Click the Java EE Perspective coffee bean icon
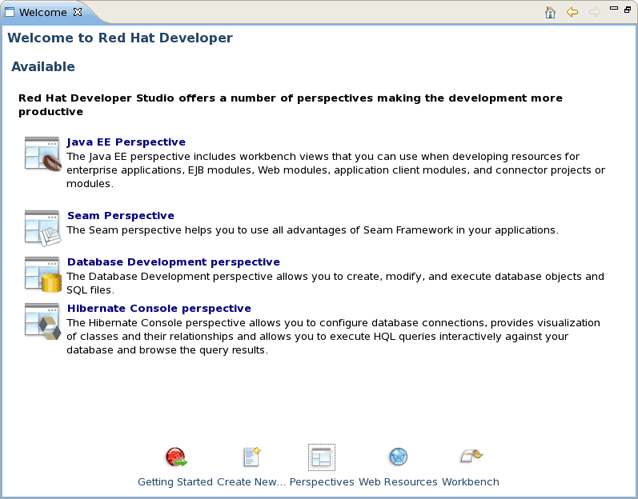The image size is (638, 499). point(43,154)
